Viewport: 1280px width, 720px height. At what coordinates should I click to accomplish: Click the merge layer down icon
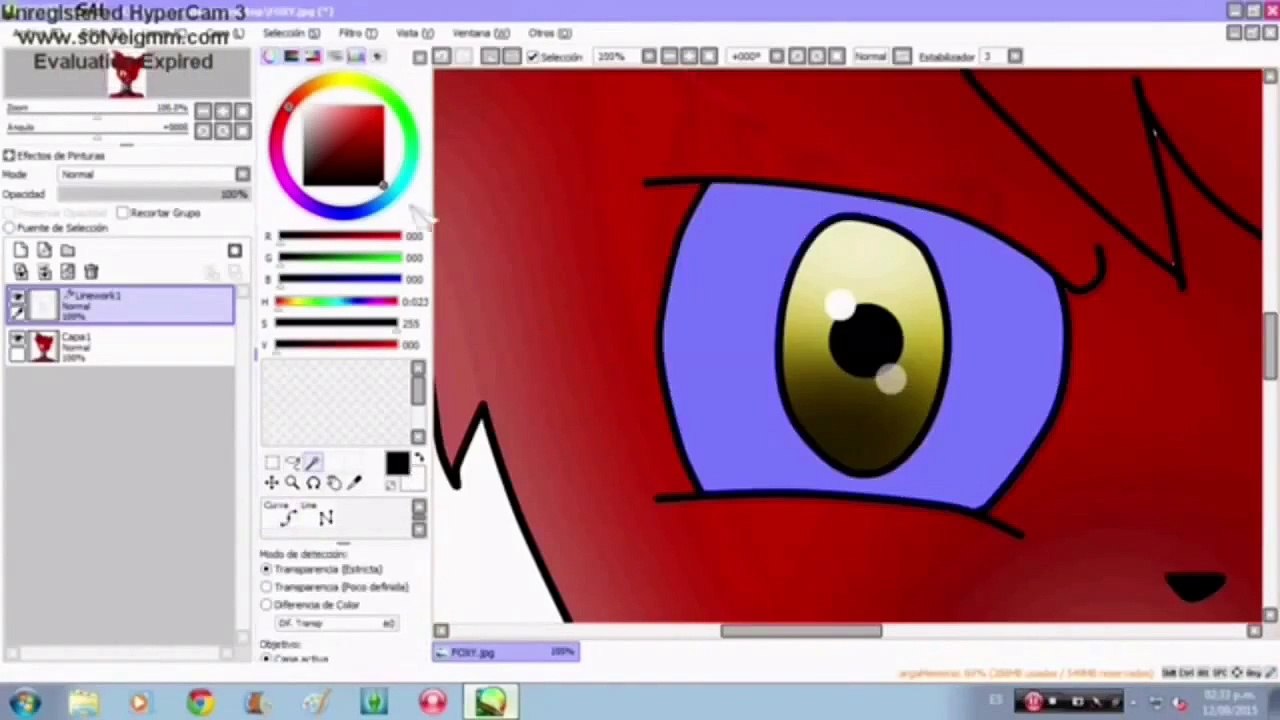[x=44, y=272]
